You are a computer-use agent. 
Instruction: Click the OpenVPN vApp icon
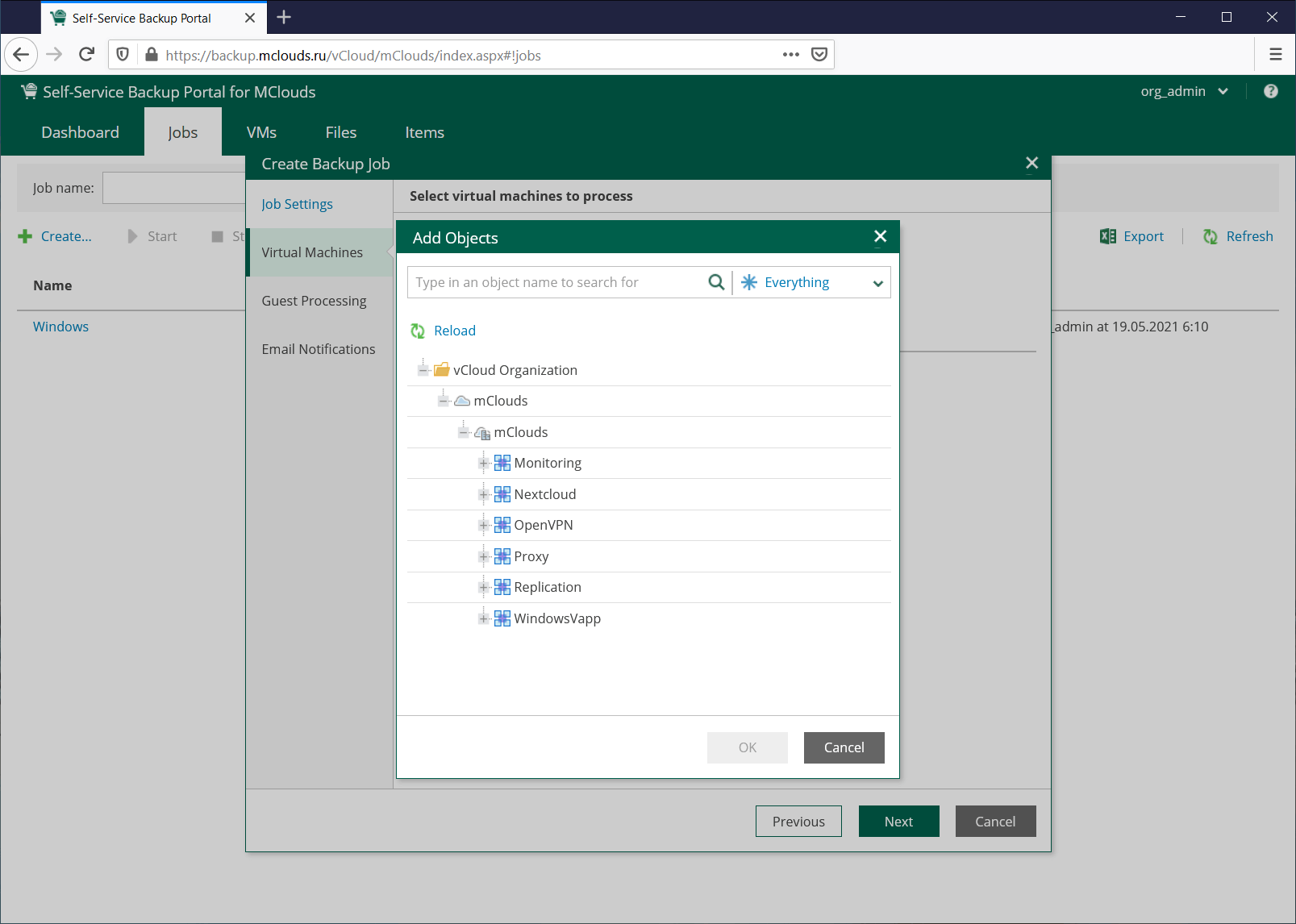tap(502, 525)
